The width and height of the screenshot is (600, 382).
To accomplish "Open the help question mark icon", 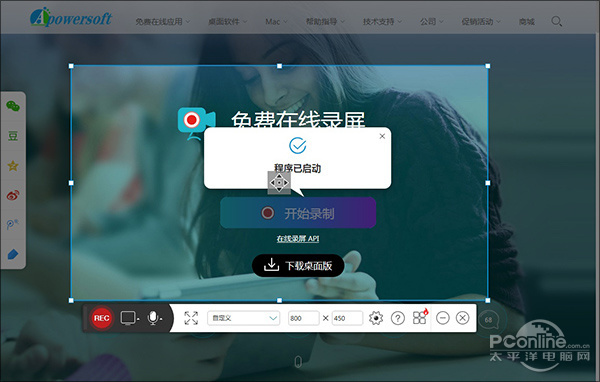I will 398,318.
